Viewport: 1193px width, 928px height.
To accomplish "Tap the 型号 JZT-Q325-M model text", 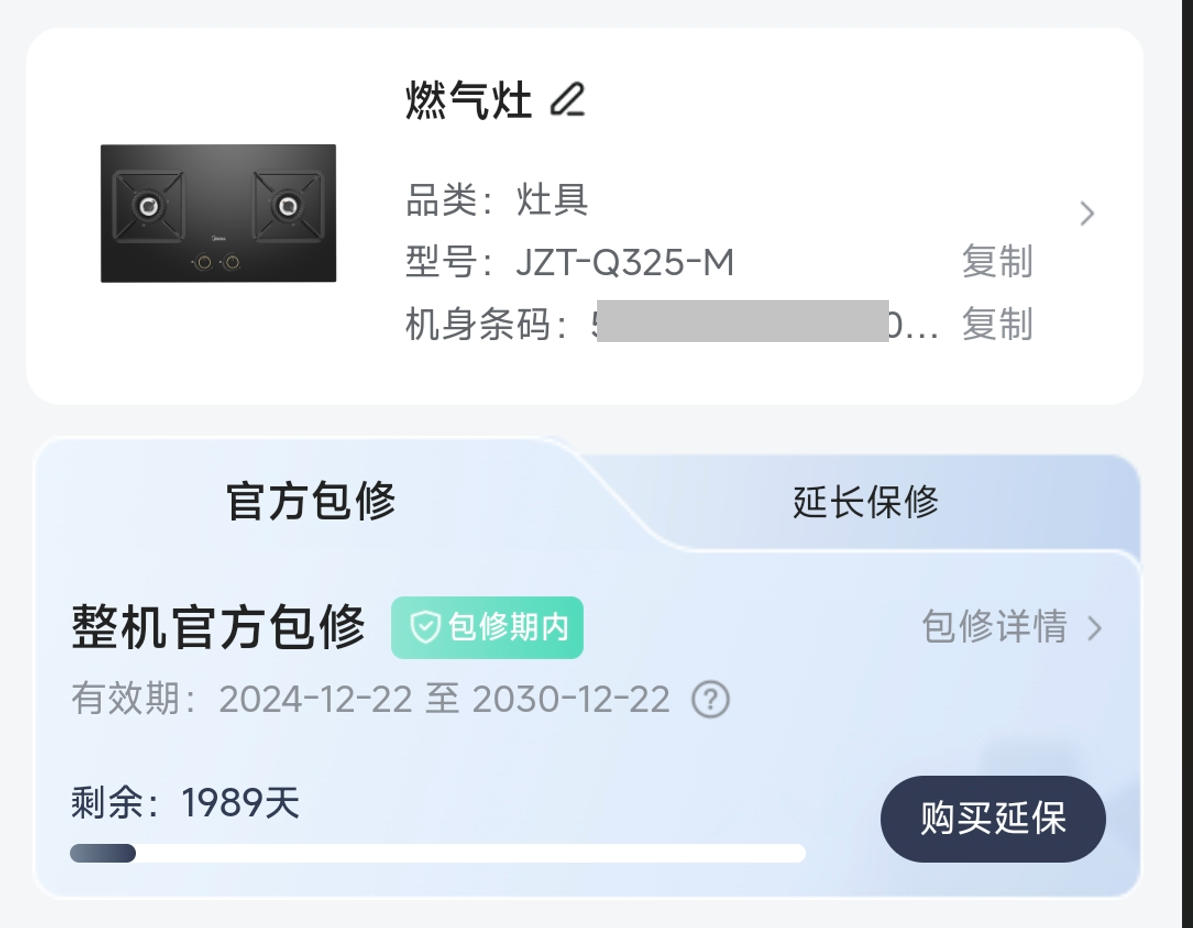I will [x=570, y=262].
